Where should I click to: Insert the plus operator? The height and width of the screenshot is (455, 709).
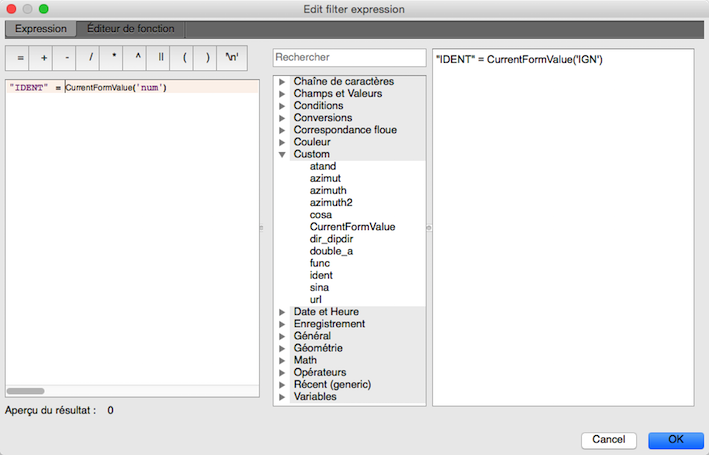[44, 57]
